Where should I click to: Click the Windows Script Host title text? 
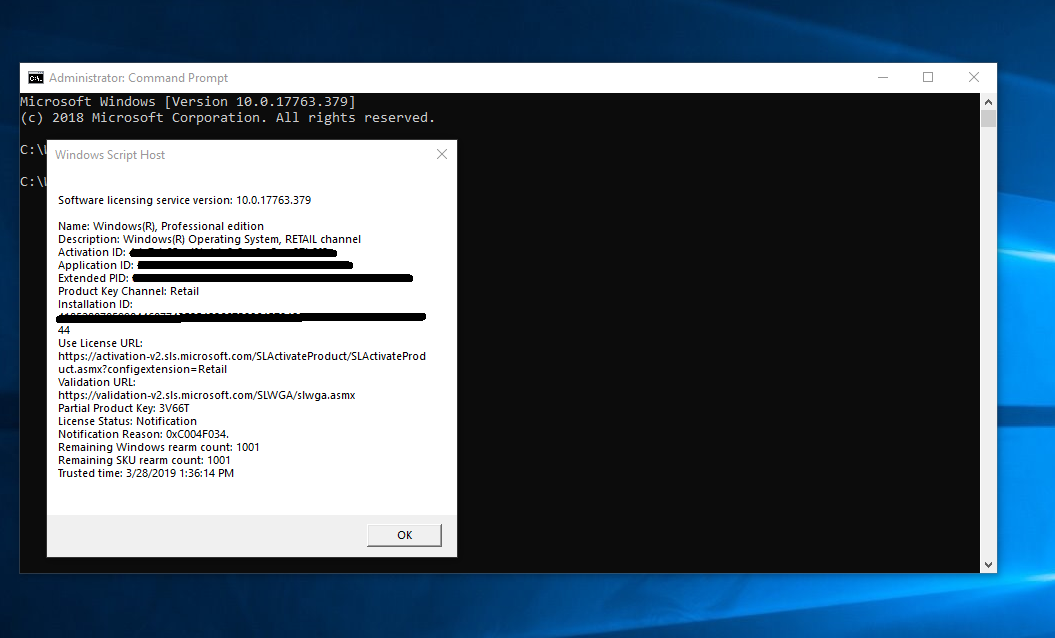[110, 155]
